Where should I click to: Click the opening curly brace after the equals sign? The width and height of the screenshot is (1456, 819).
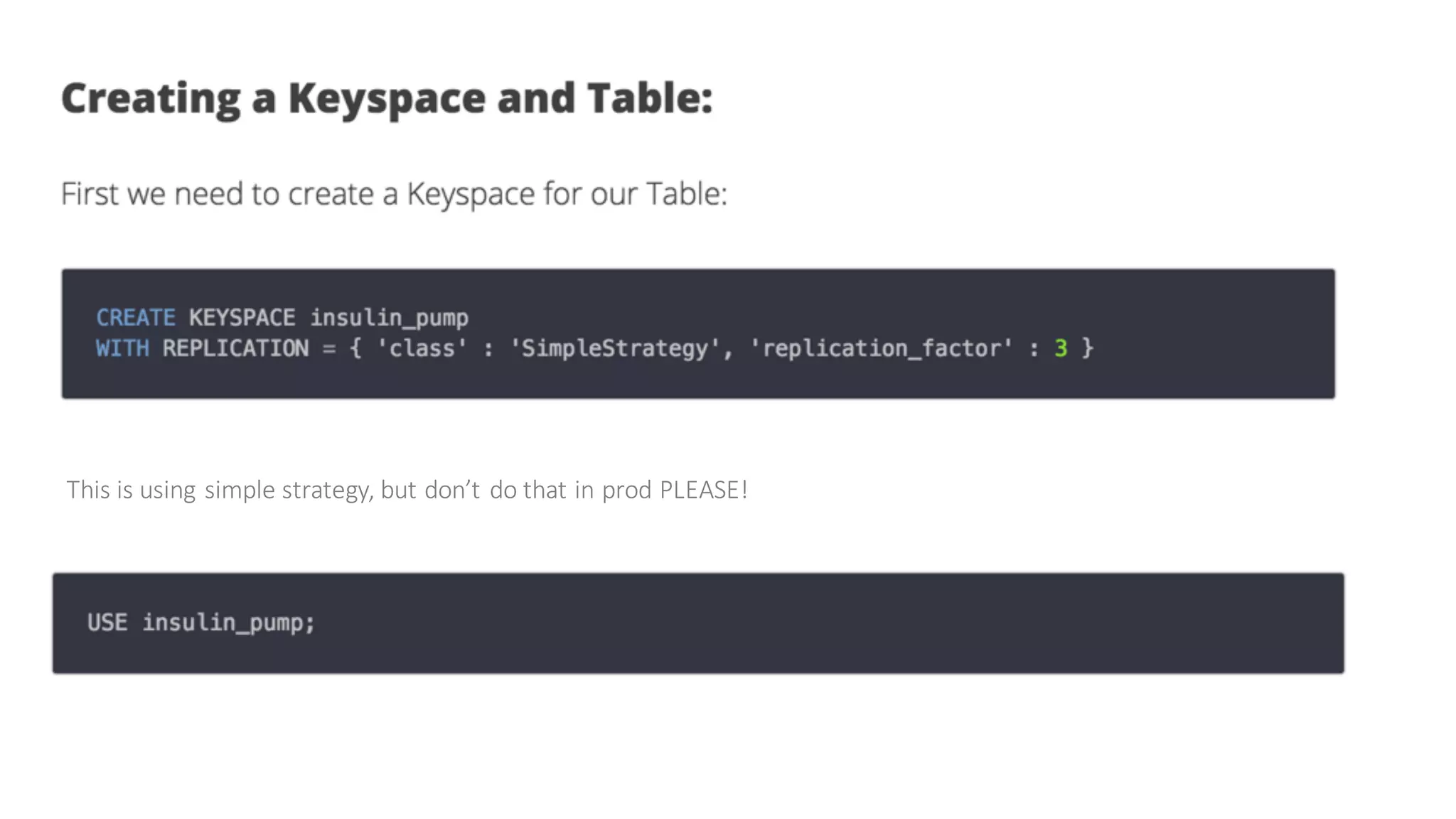tap(355, 348)
